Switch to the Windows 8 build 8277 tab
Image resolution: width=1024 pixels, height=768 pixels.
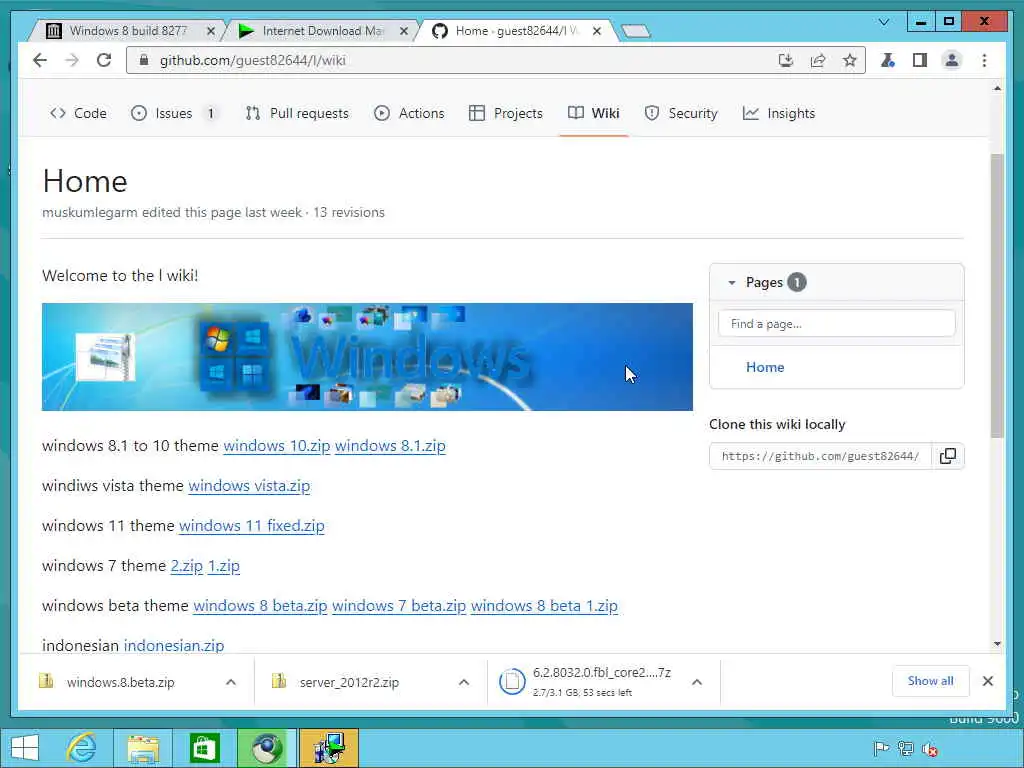click(128, 31)
